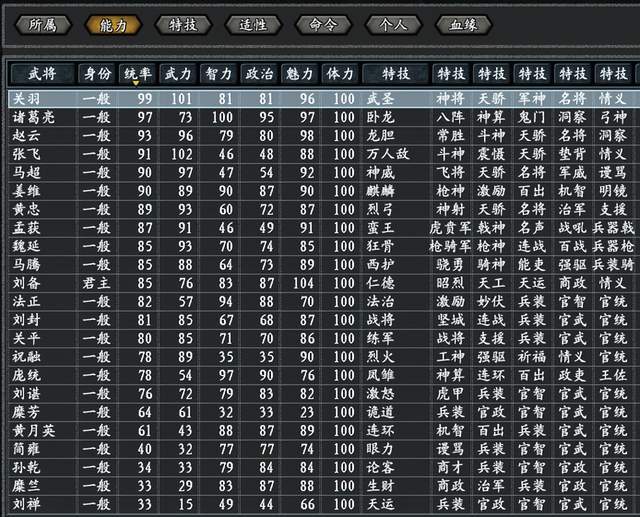Open the 特技 tab
Viewport: 640px width, 517px height.
point(183,25)
